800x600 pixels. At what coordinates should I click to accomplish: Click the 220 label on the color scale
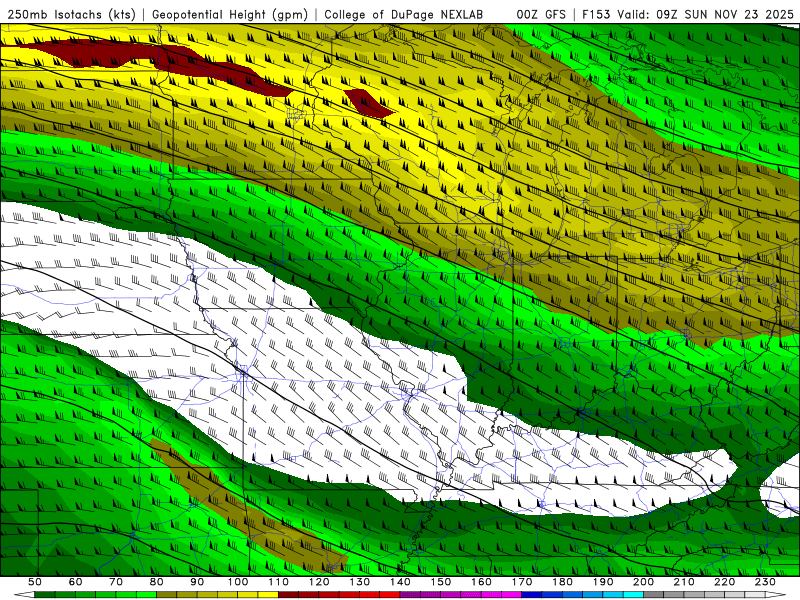click(724, 582)
